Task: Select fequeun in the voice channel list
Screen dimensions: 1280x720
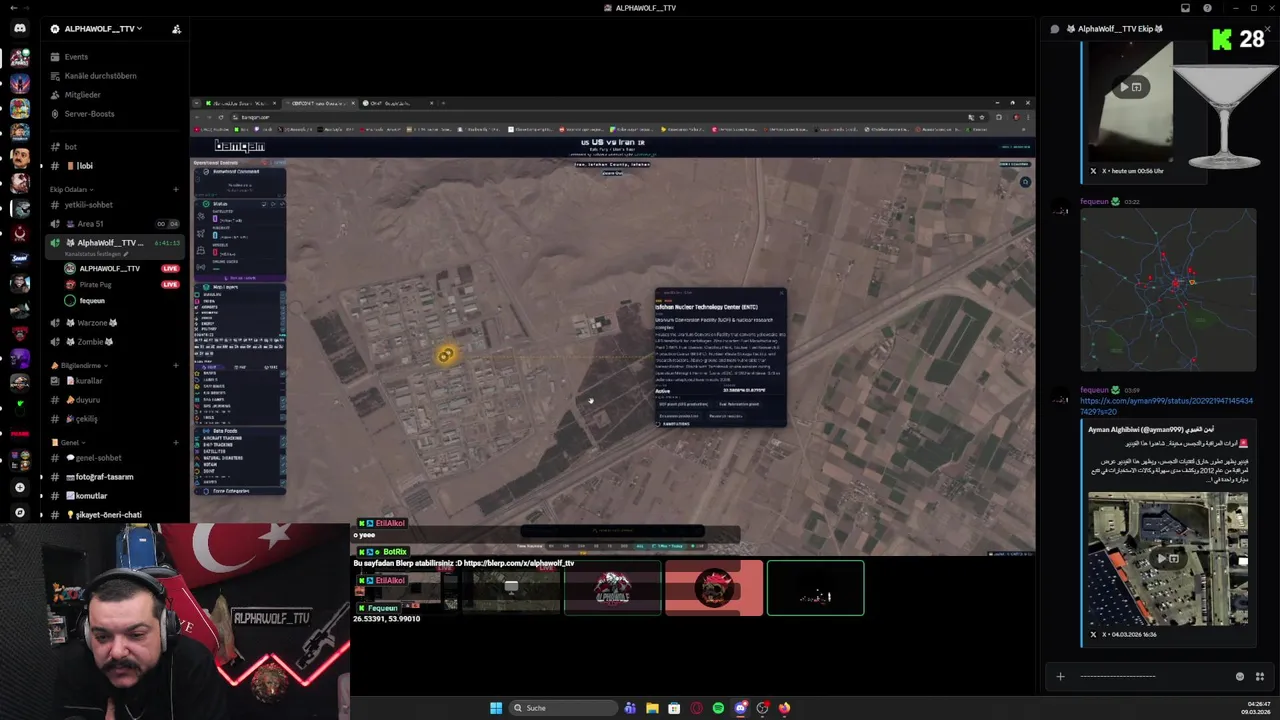Action: pos(91,301)
